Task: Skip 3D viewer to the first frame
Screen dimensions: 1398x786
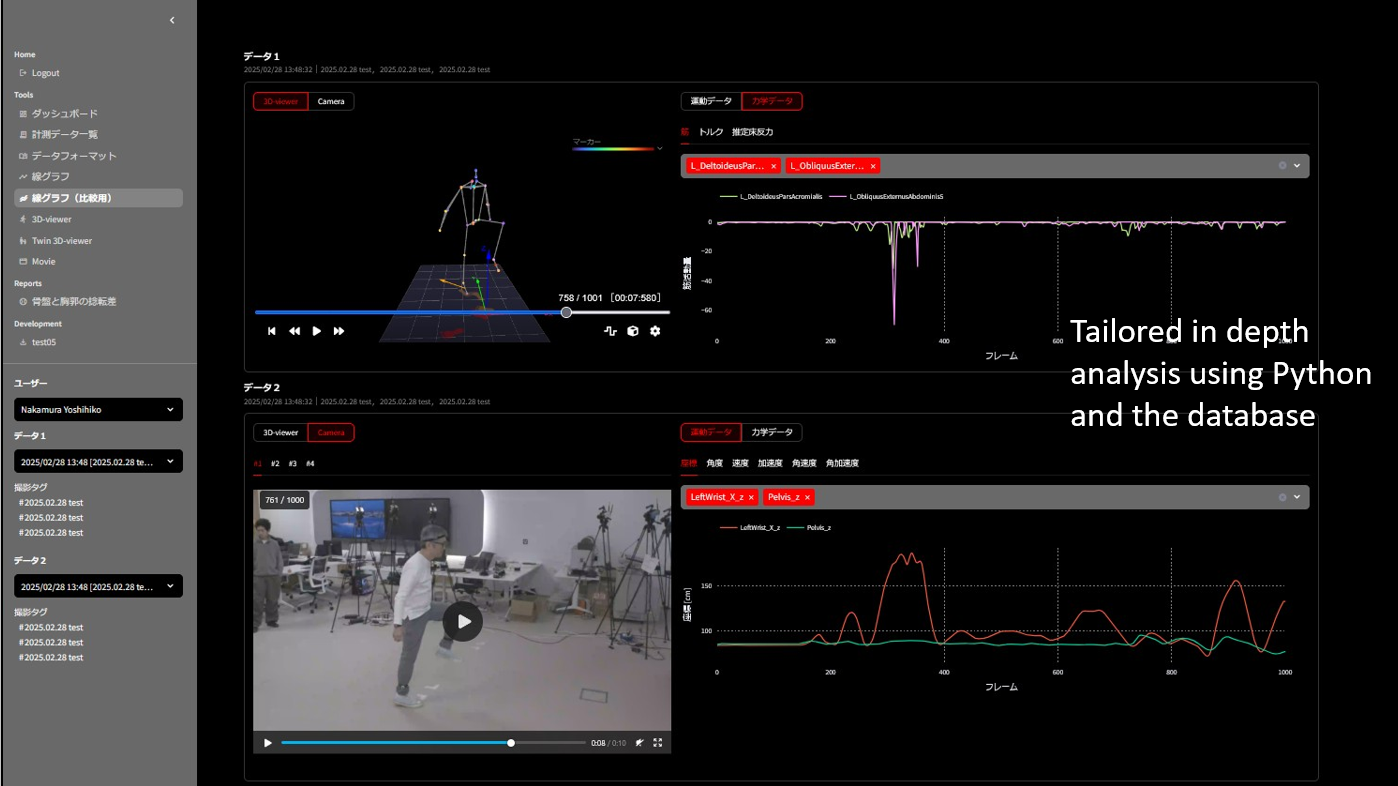Action: 272,331
